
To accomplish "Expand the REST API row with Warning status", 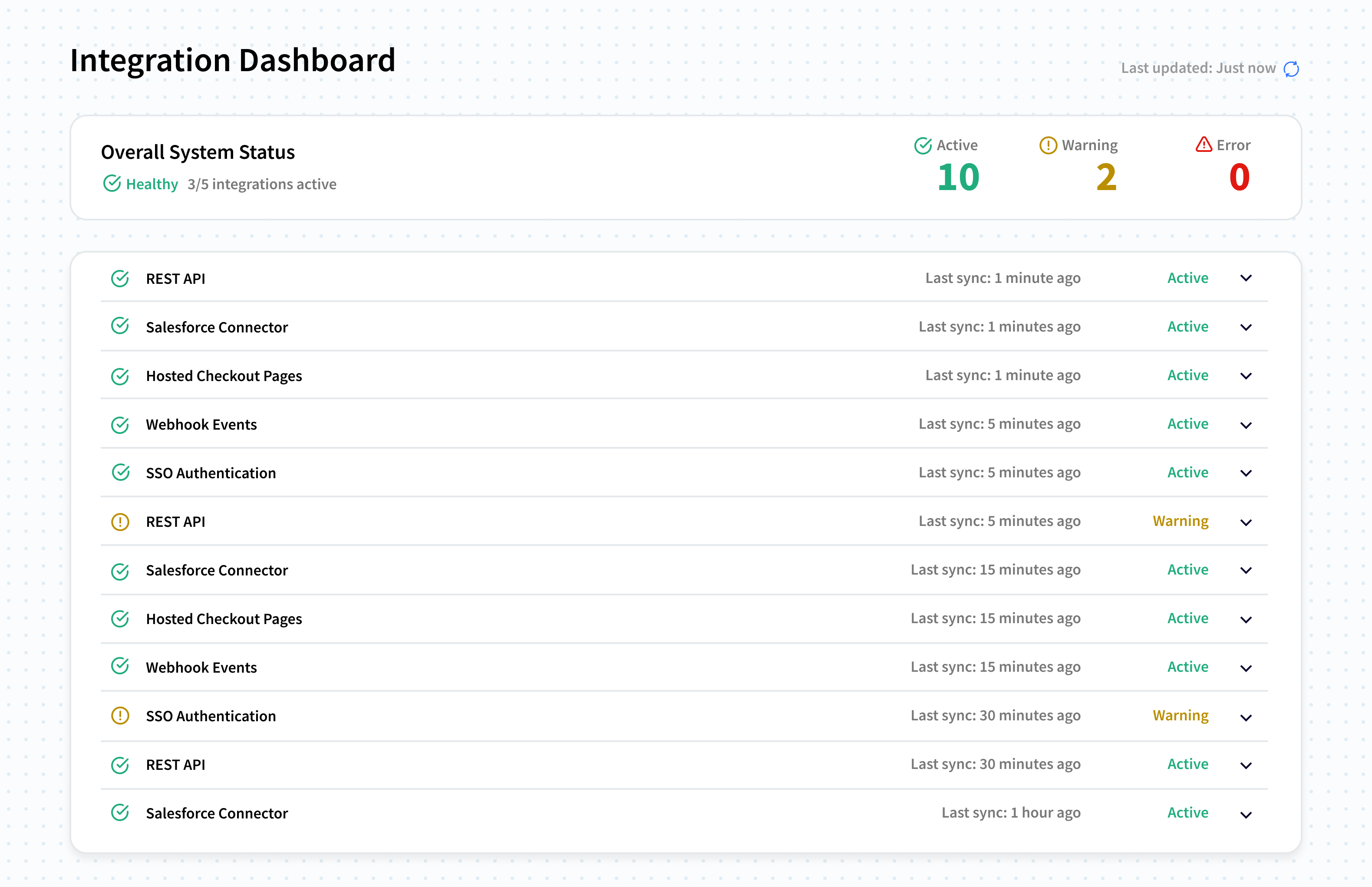I will click(x=1246, y=522).
